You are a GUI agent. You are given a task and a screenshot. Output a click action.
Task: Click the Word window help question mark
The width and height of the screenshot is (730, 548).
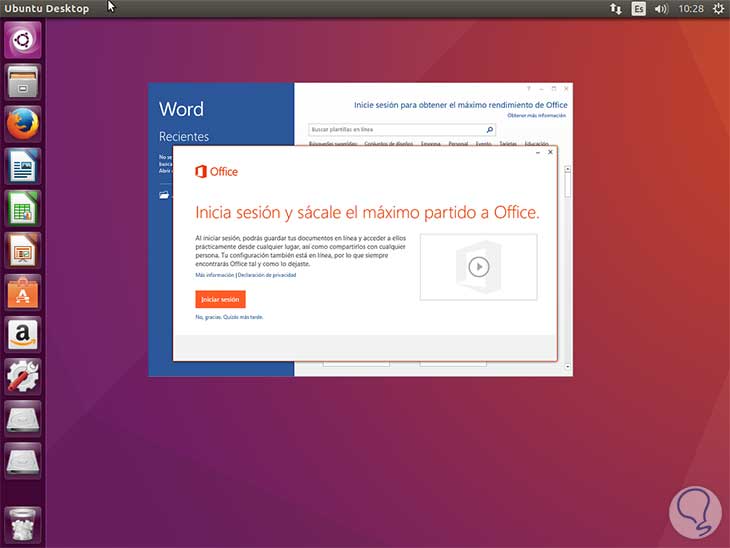528,88
